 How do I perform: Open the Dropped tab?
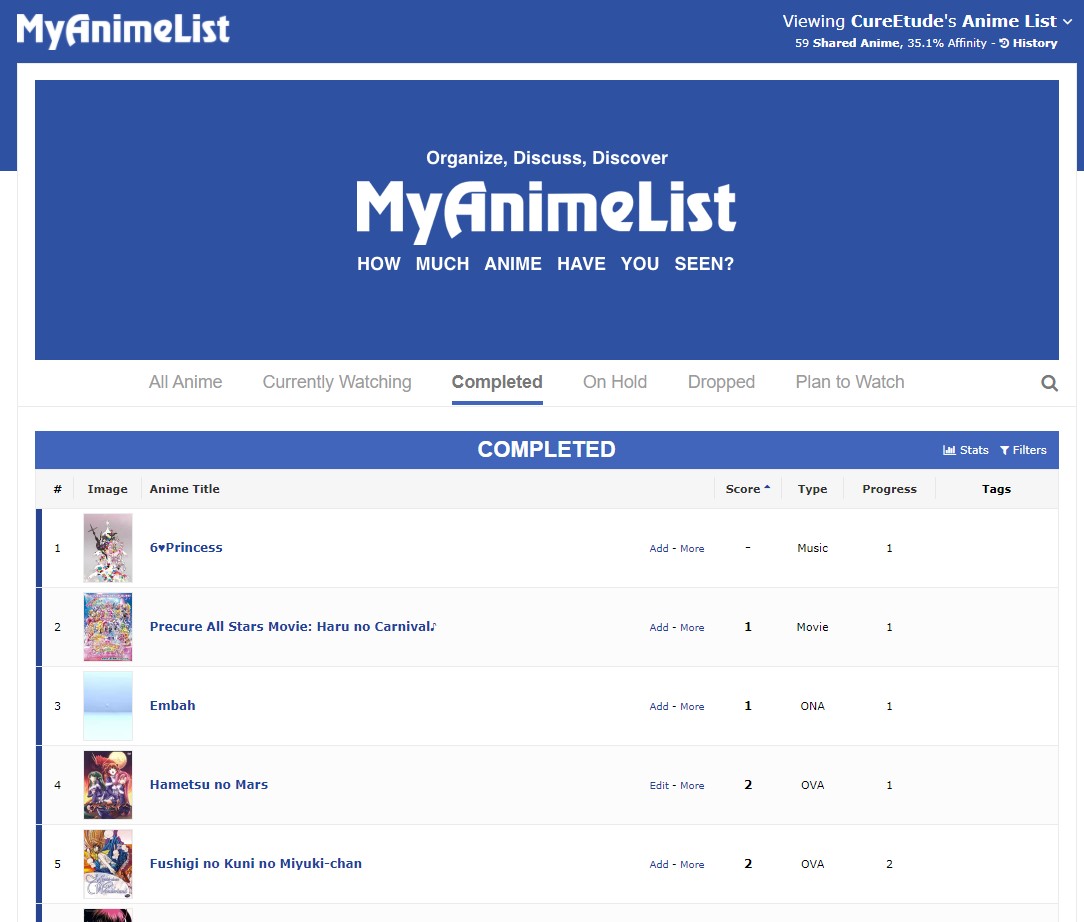pos(721,382)
